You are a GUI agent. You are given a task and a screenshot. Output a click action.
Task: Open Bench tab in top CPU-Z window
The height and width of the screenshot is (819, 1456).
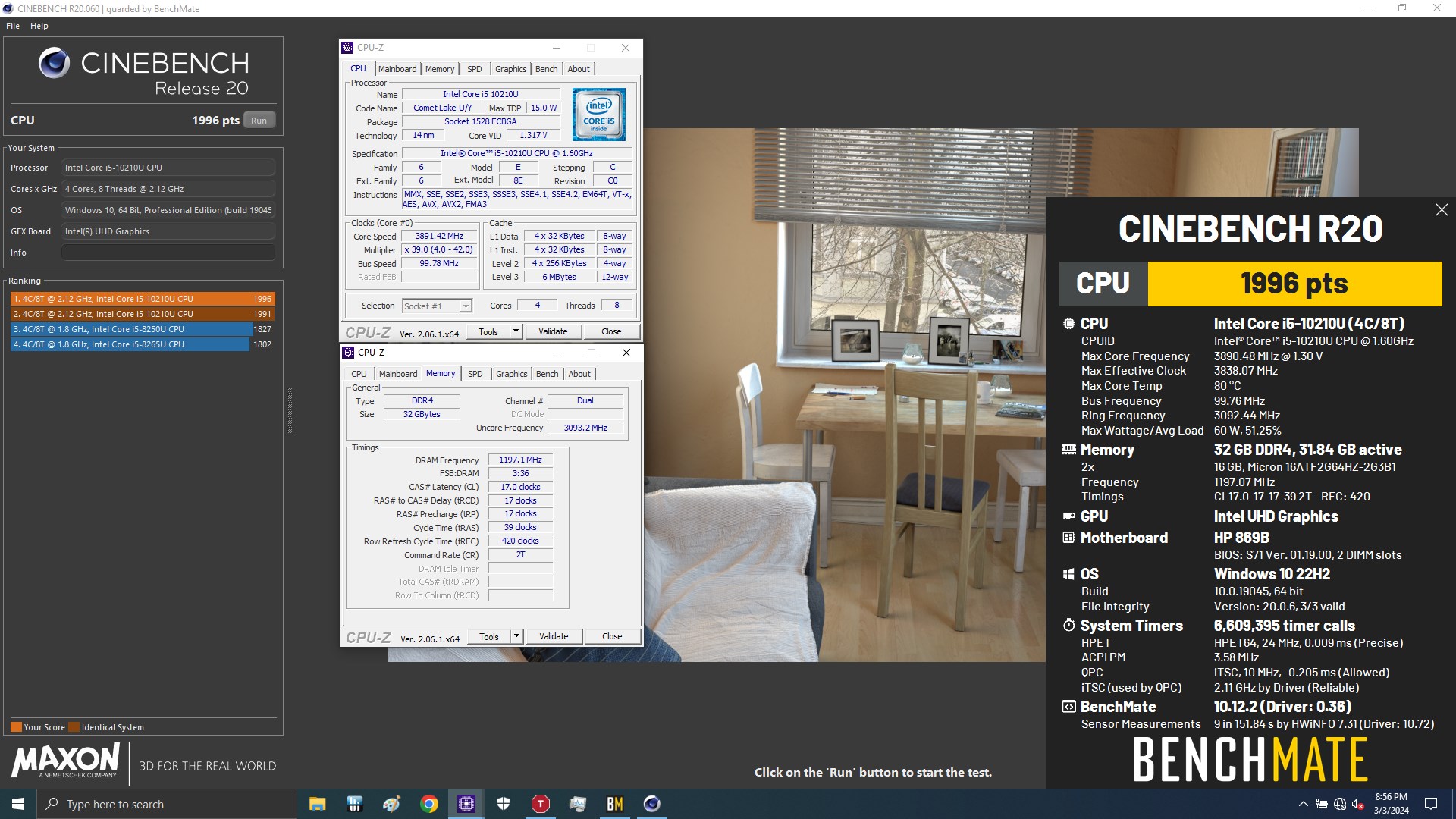tap(546, 69)
